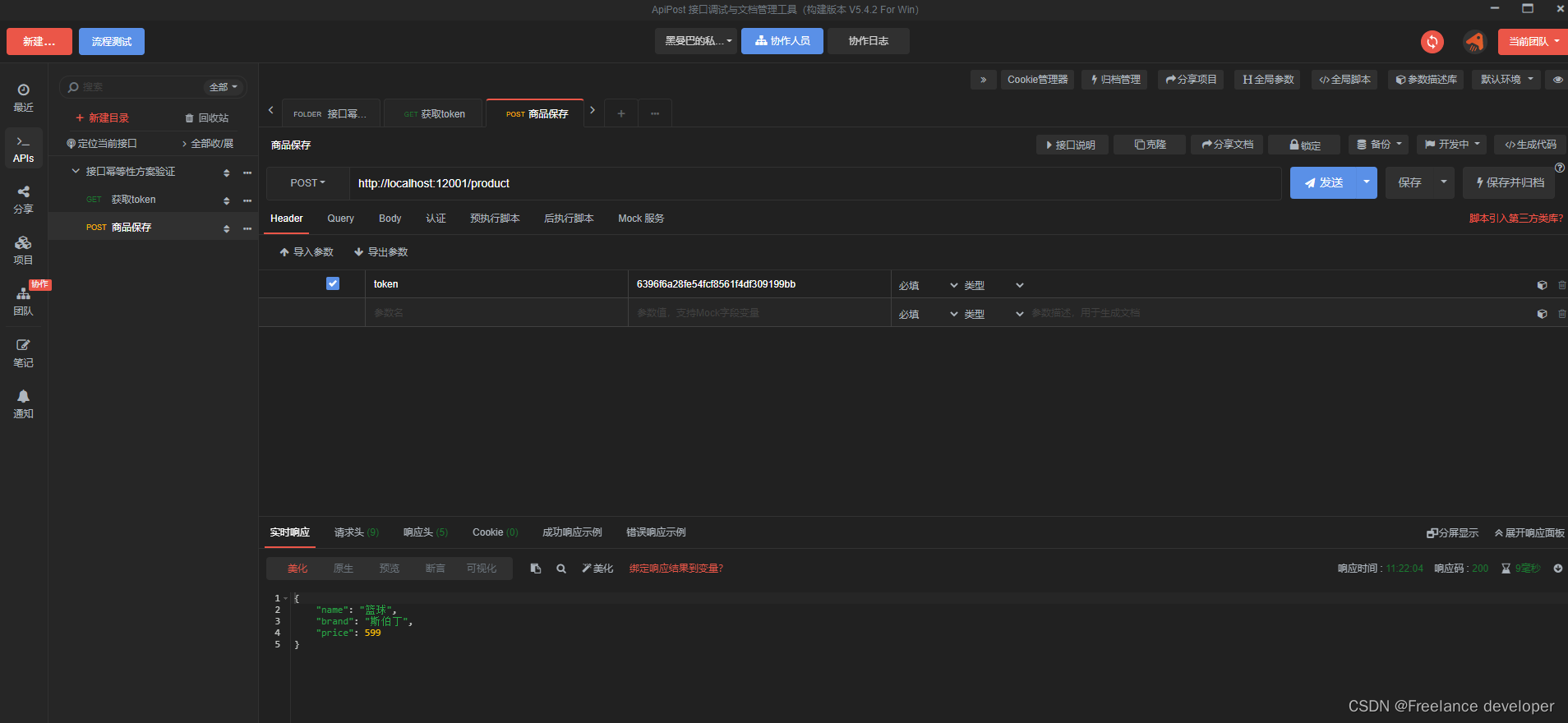Click the 发送 send button
This screenshot has height=723, width=1568.
tap(1323, 182)
